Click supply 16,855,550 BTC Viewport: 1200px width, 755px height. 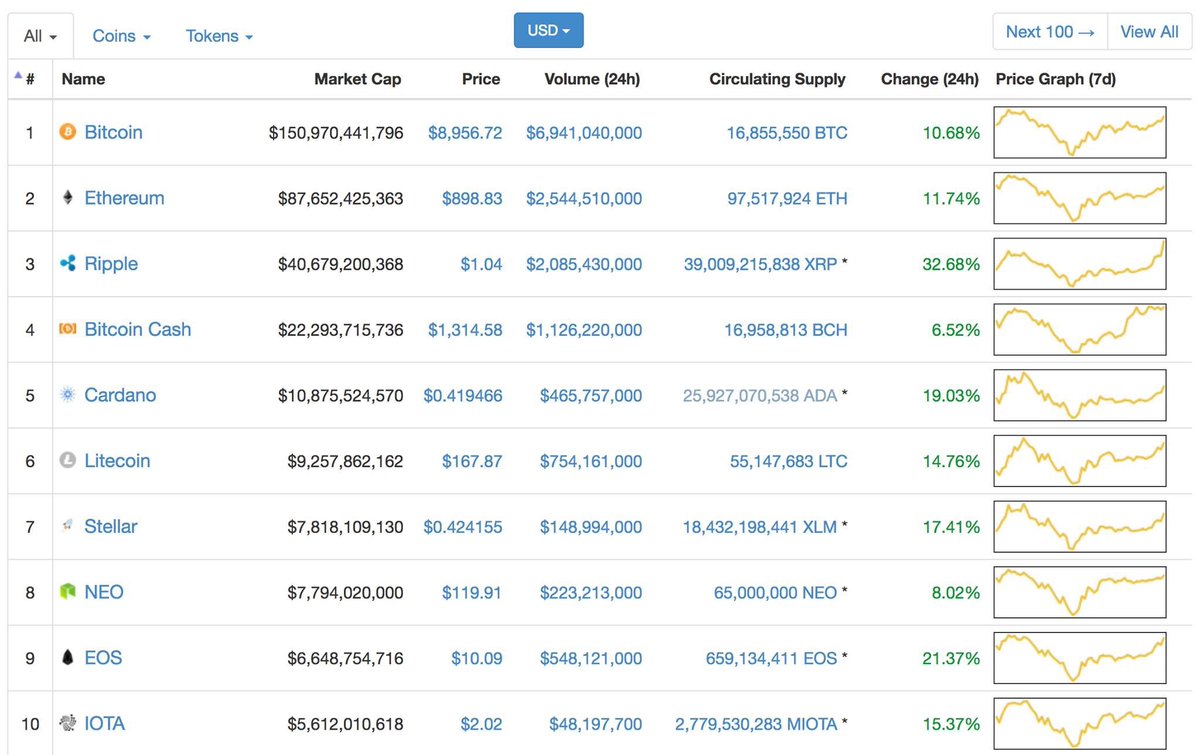click(x=788, y=132)
